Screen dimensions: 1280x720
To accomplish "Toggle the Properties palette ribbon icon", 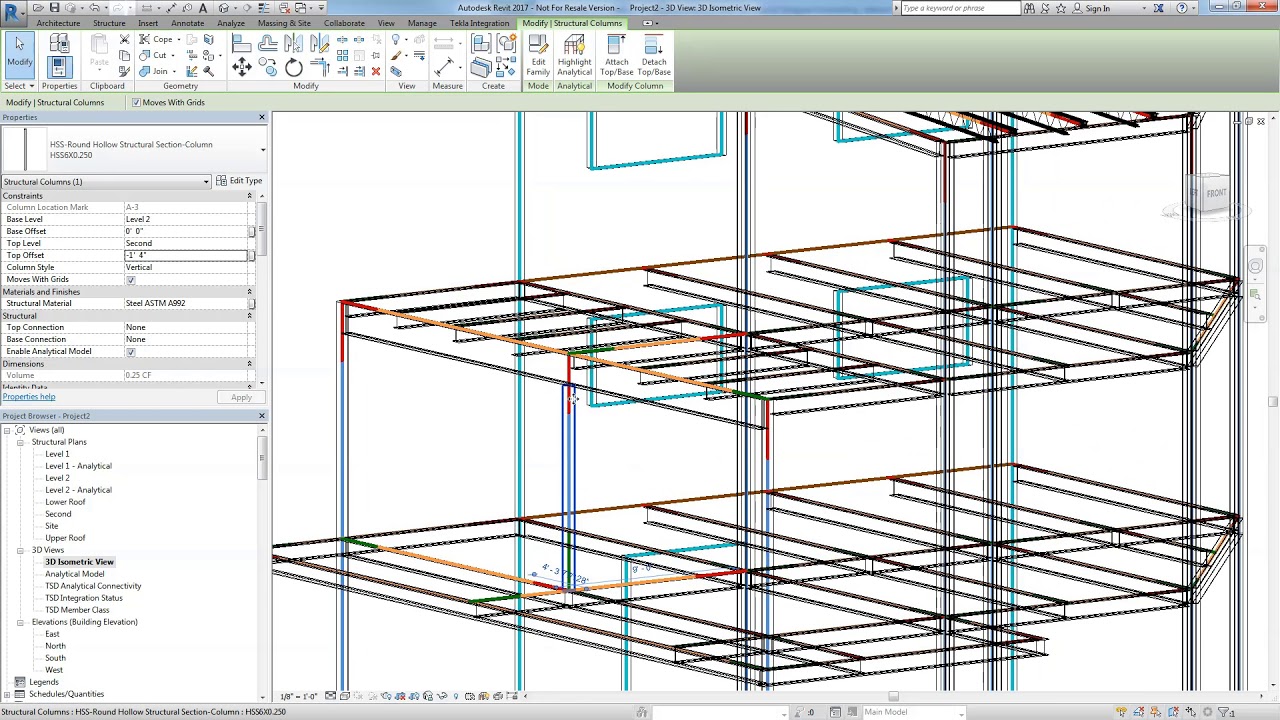I will [58, 67].
